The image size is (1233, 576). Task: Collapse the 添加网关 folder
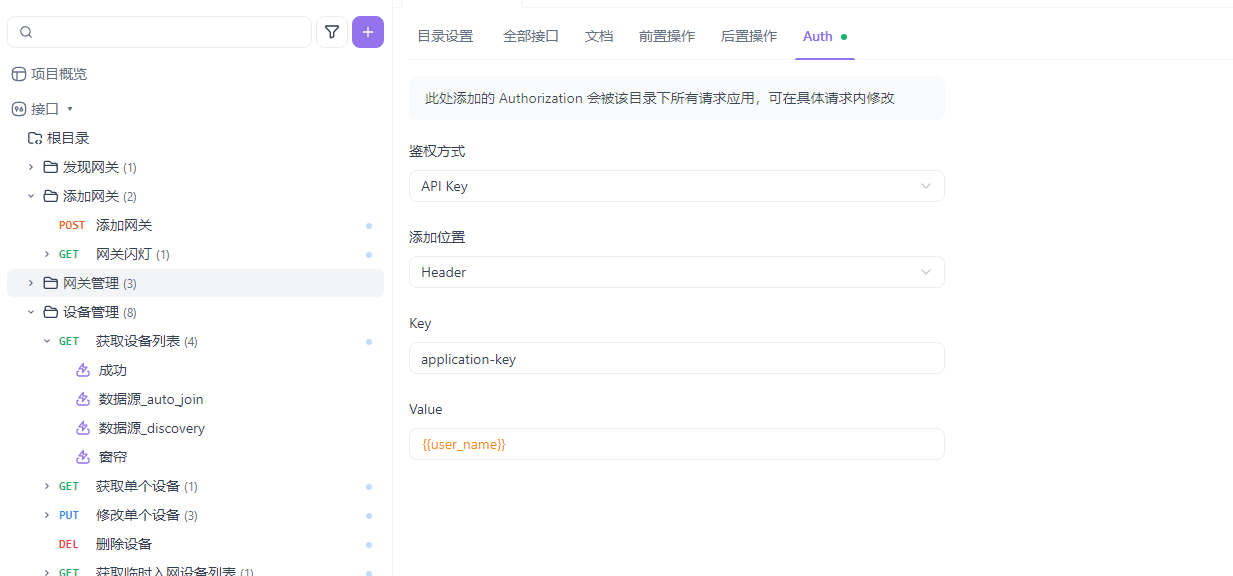31,196
